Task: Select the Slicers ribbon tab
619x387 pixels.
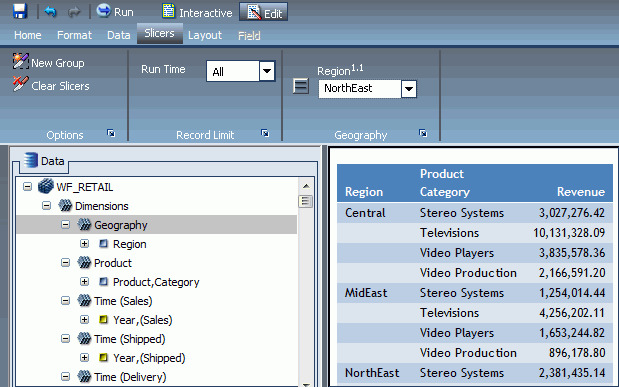Action: tap(159, 34)
